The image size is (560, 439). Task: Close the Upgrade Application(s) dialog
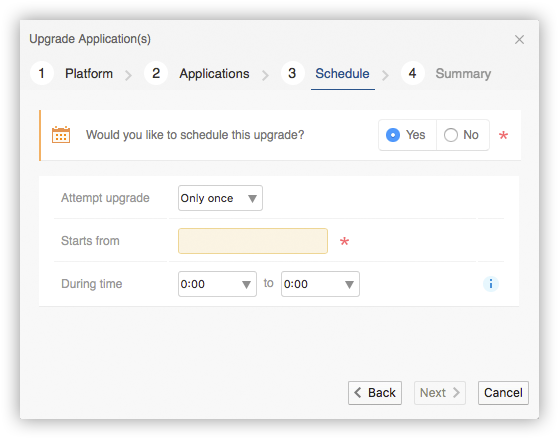click(x=519, y=39)
